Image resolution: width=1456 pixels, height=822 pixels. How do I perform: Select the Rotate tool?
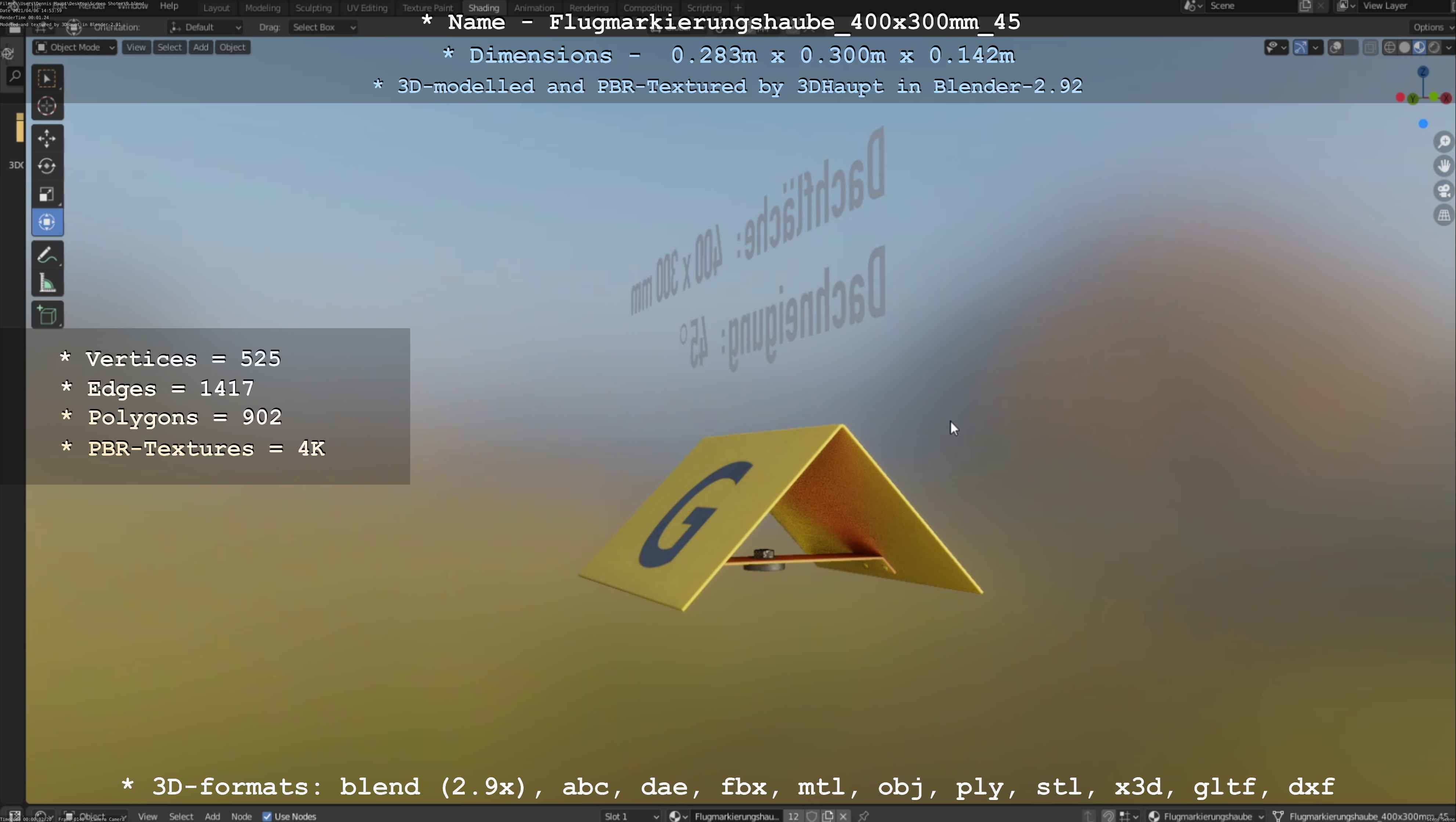47,166
